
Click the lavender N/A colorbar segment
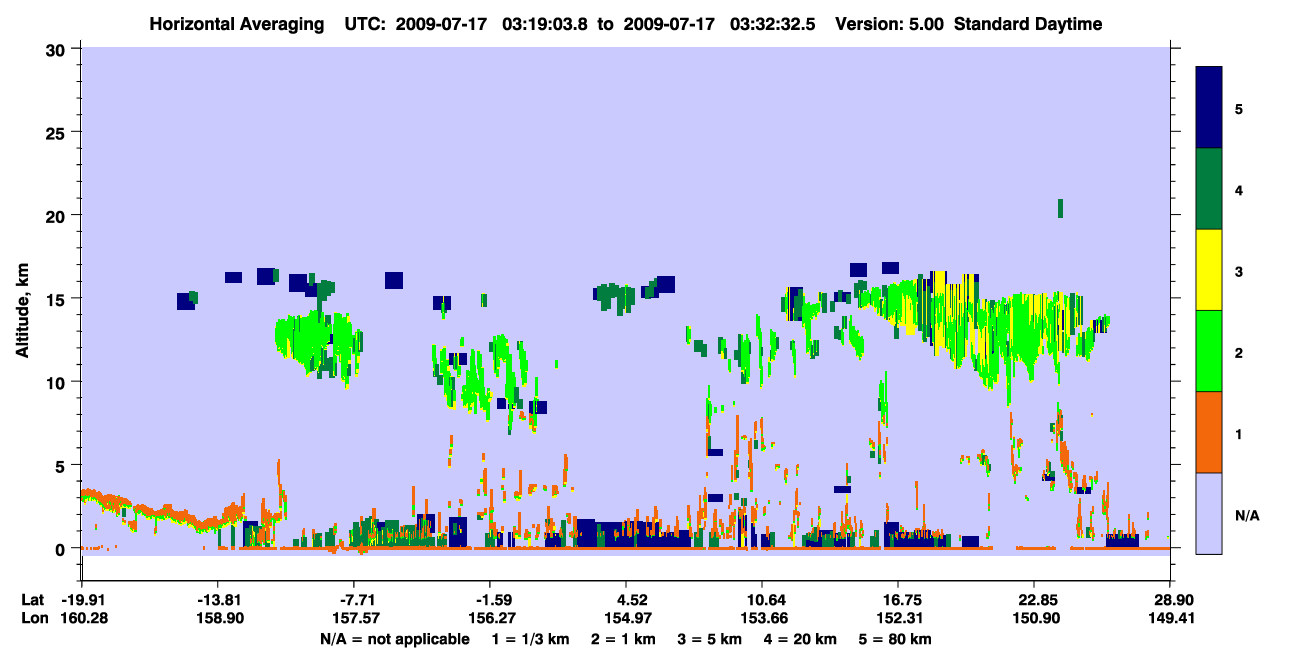point(1209,513)
